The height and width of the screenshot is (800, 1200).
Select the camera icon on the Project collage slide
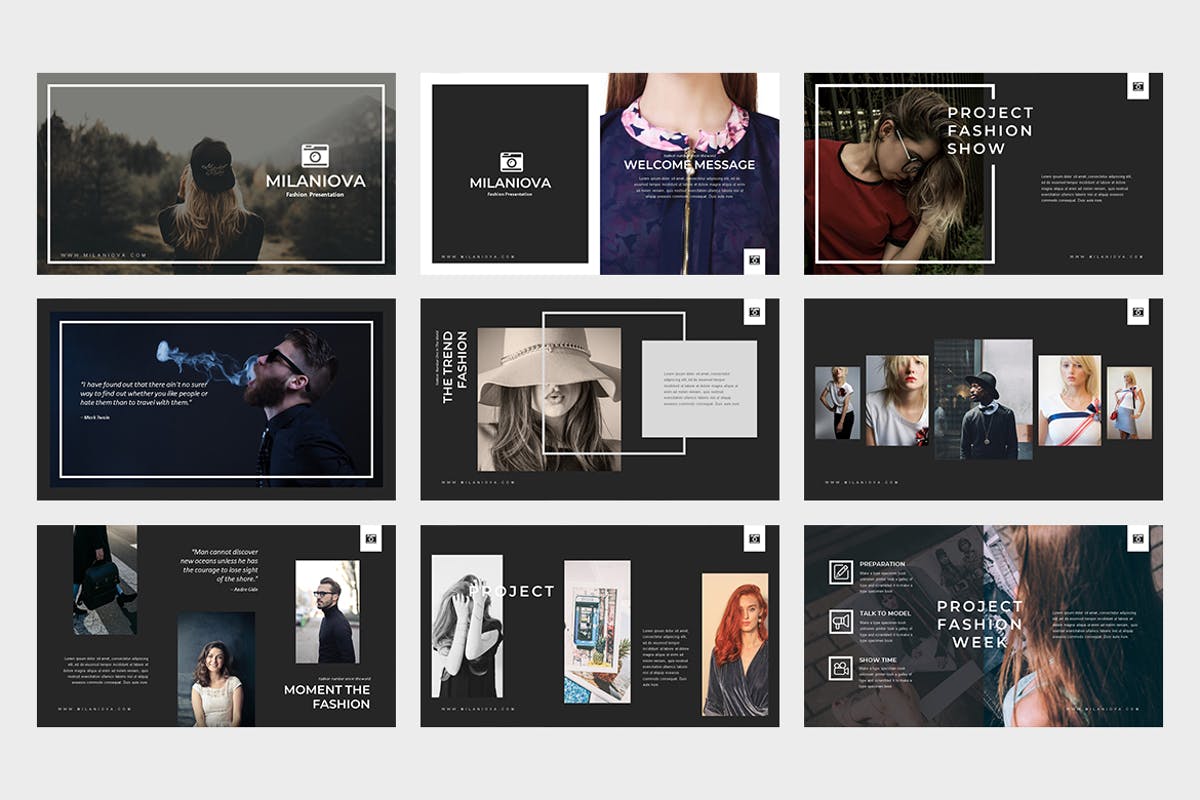pos(755,537)
